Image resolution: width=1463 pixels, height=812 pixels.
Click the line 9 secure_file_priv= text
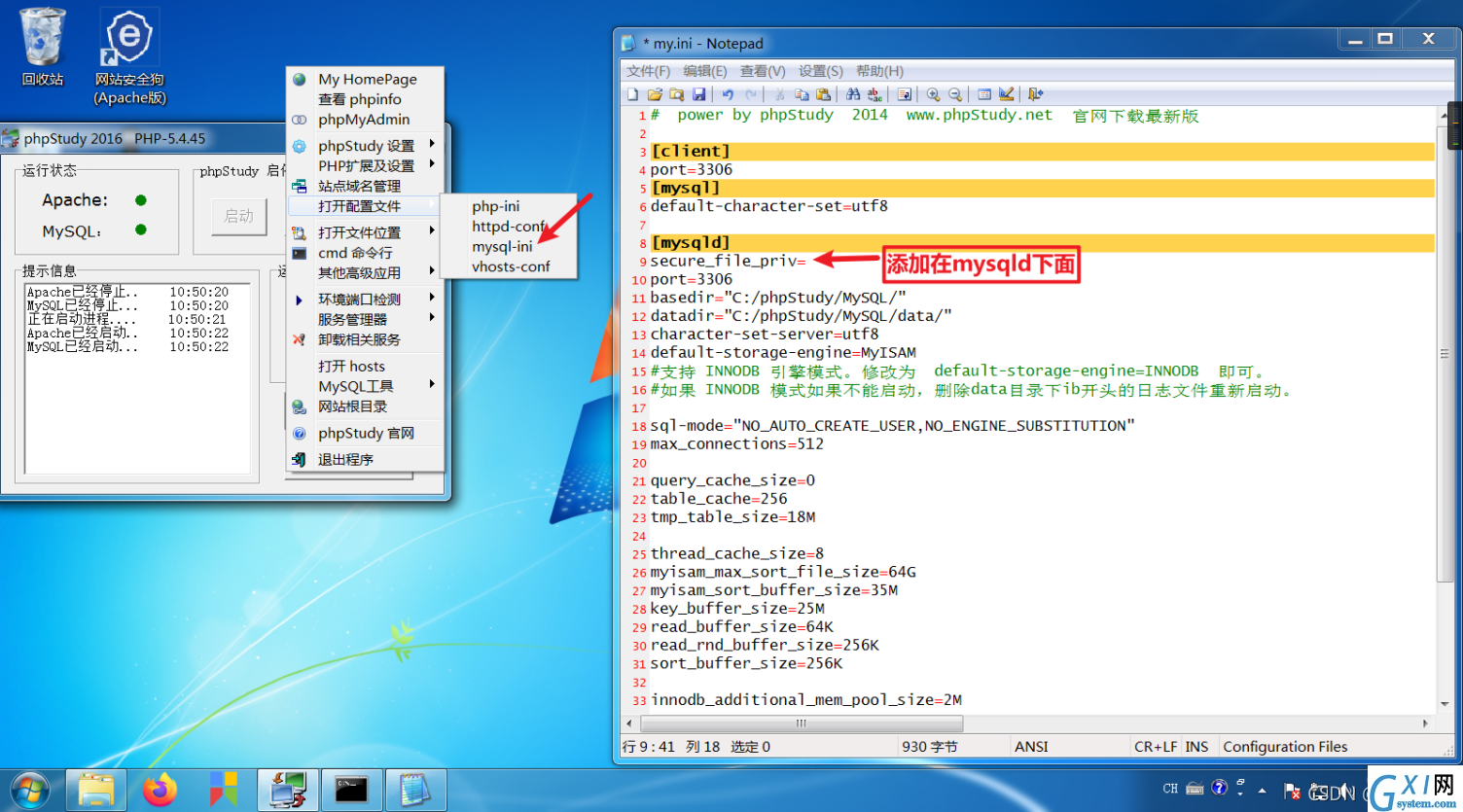coord(728,261)
